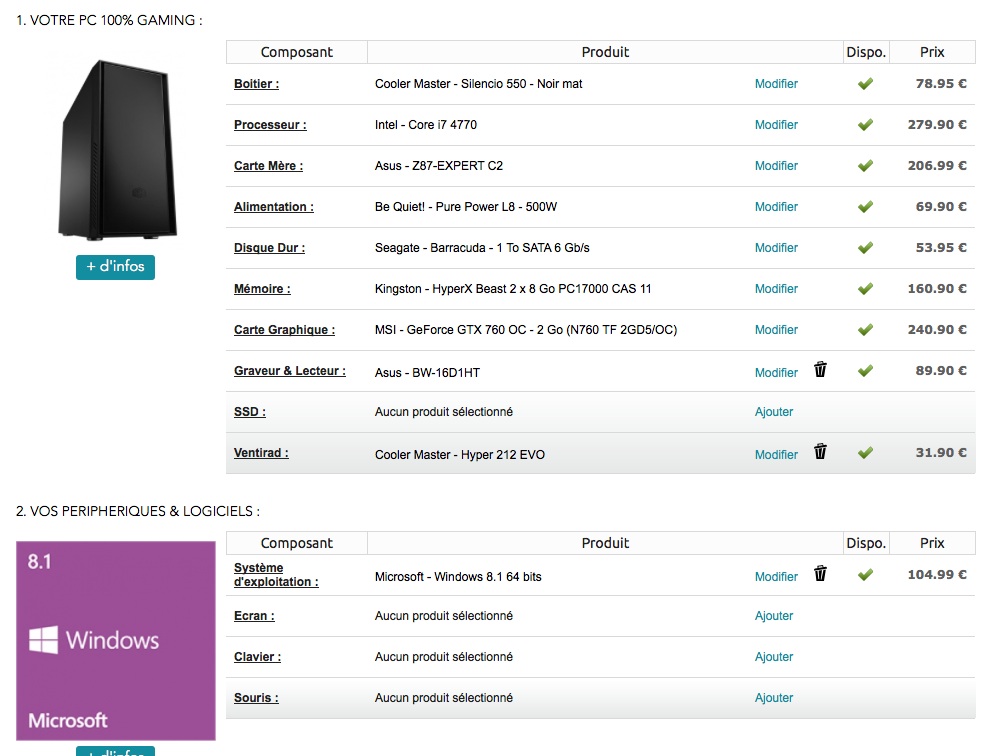The height and width of the screenshot is (756, 984).
Task: Click Modifier next to Alimentation product
Action: point(776,206)
